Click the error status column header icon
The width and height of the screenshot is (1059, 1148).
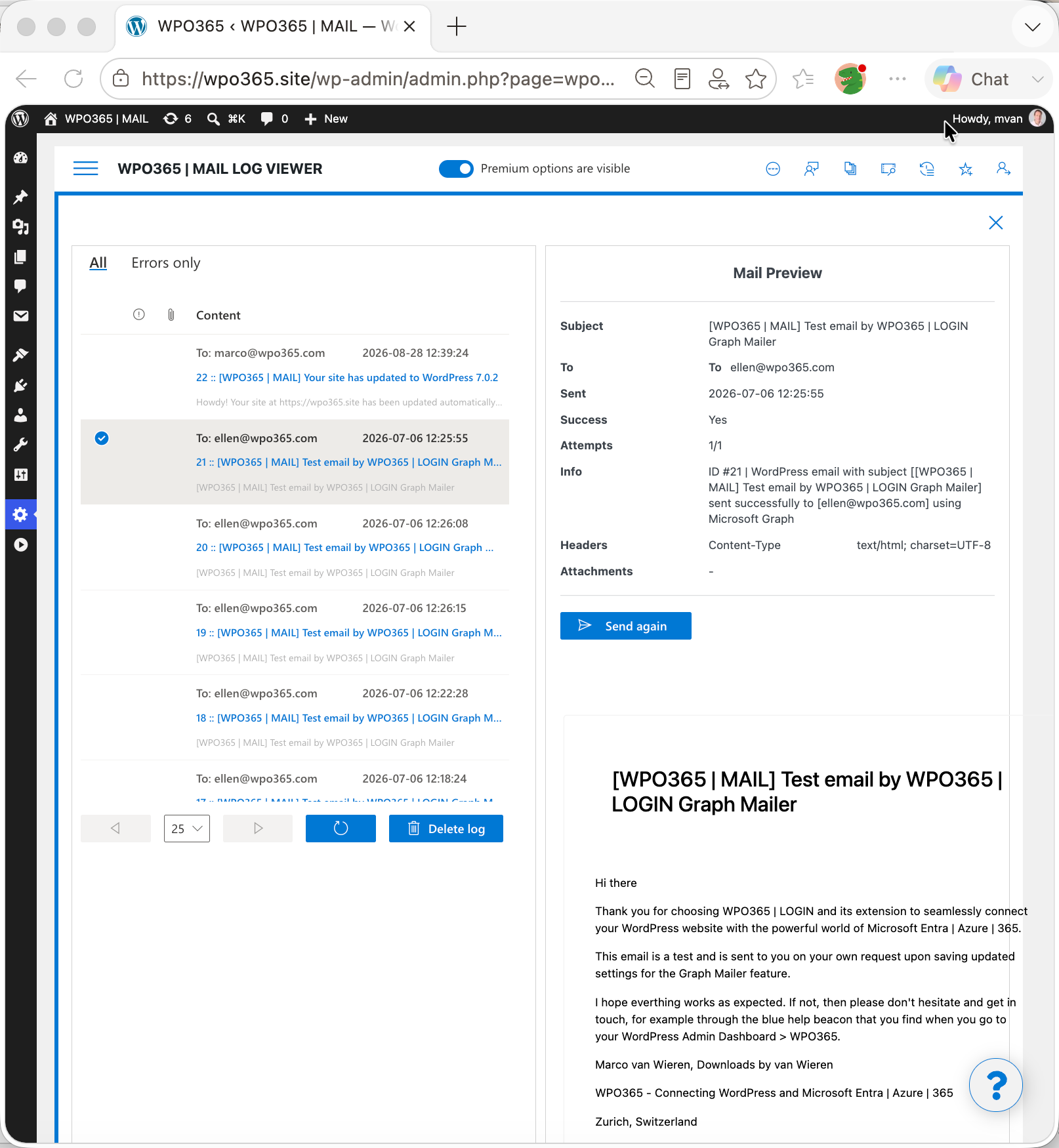tap(139, 315)
